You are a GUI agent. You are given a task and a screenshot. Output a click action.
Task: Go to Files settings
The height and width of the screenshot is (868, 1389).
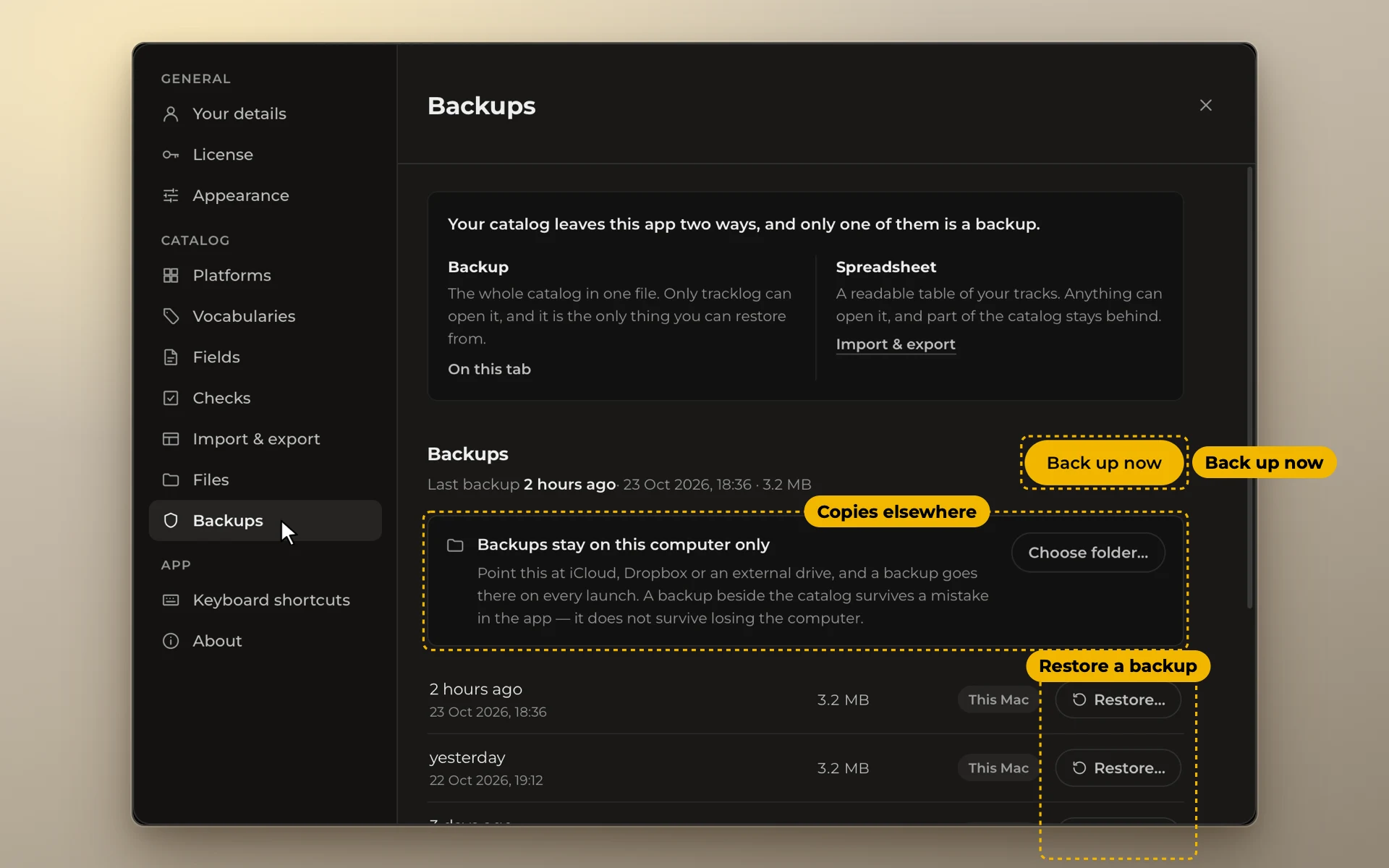pyautogui.click(x=265, y=480)
